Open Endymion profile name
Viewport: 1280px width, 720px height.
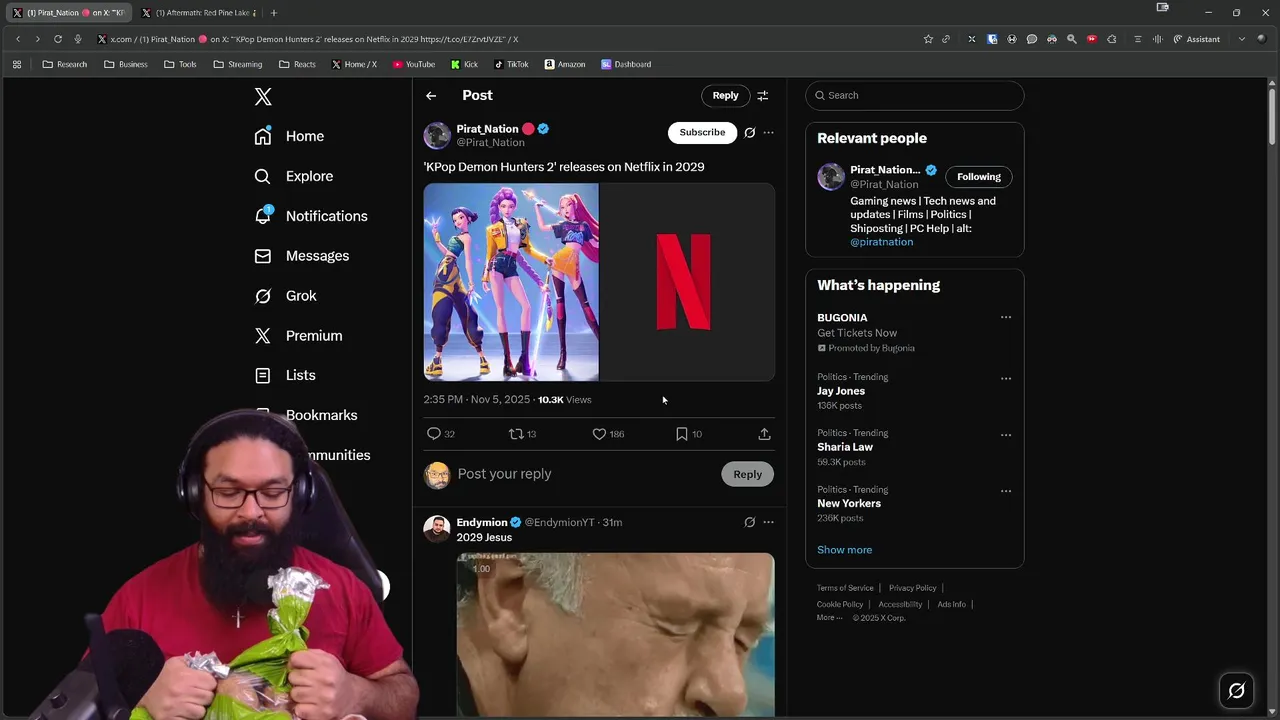(482, 522)
